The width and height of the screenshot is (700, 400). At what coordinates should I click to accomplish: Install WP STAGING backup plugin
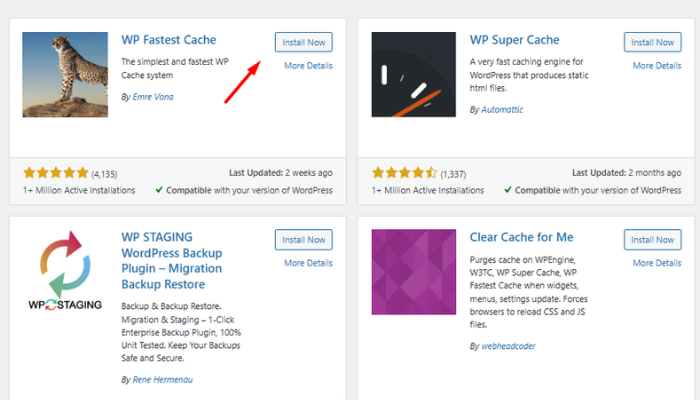pos(303,239)
